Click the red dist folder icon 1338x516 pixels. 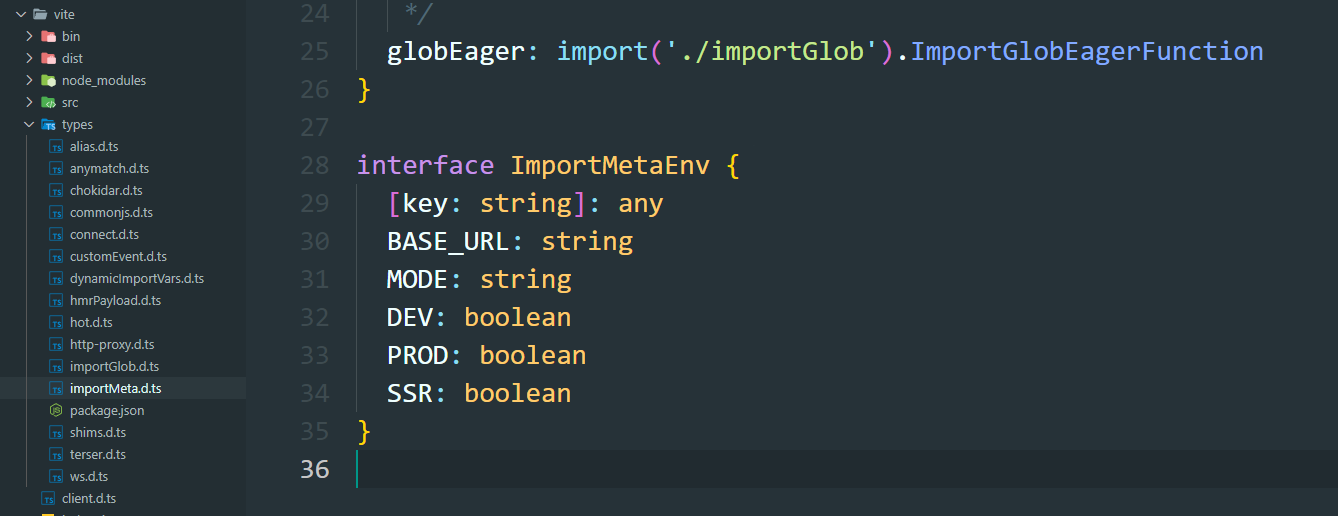click(x=48, y=58)
